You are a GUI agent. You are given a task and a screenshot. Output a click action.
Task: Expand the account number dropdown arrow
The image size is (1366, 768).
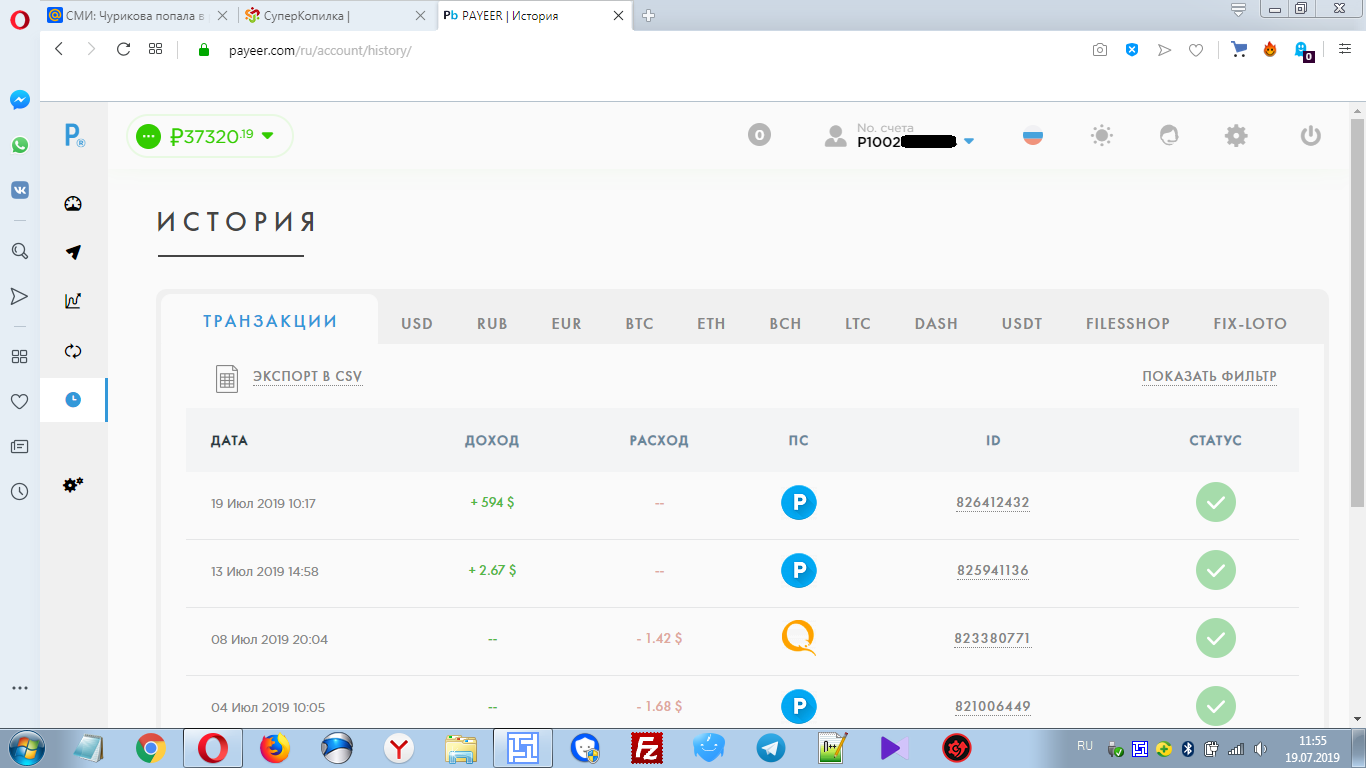[968, 141]
